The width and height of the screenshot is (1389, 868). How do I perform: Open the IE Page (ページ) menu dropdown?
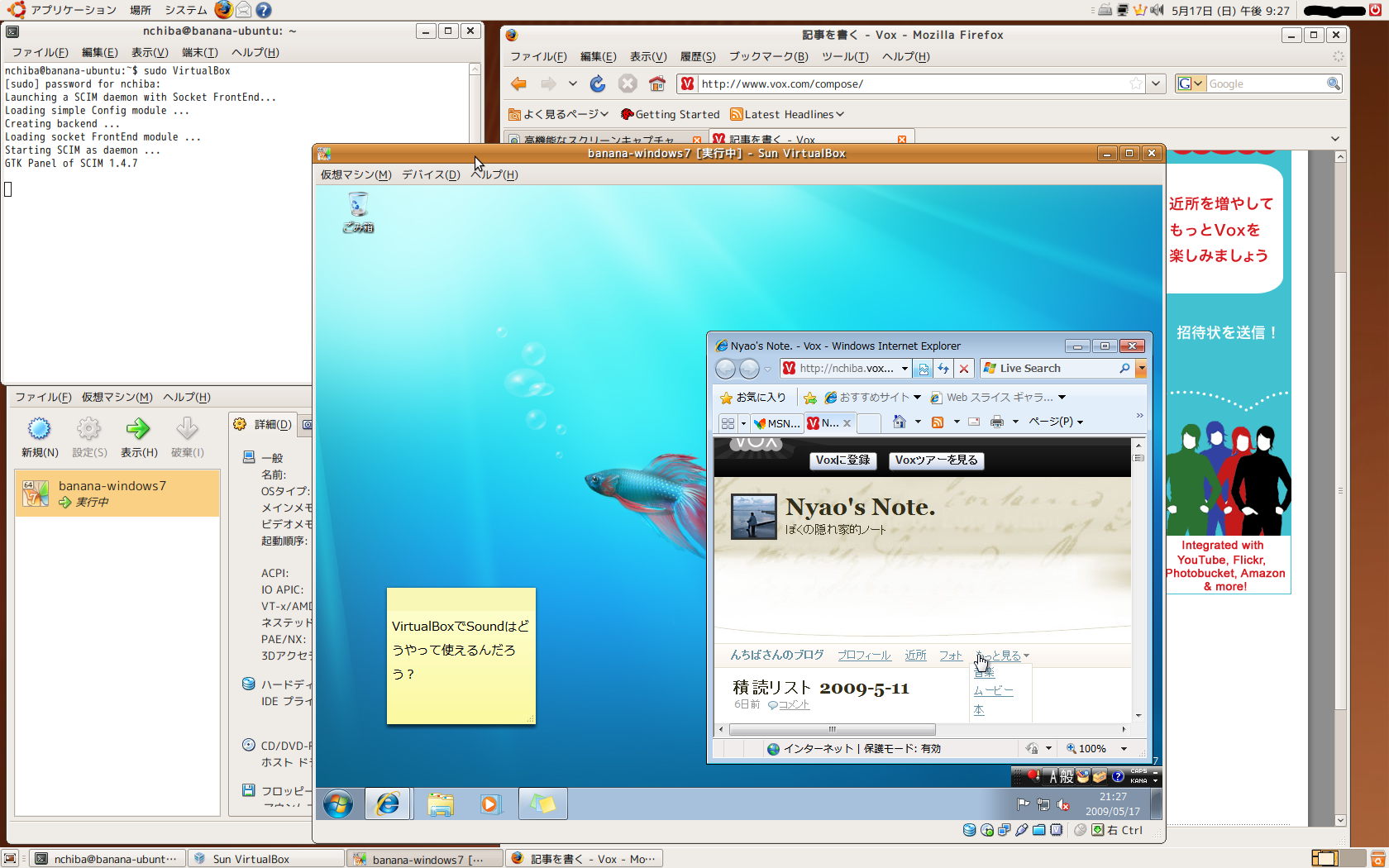[1056, 422]
